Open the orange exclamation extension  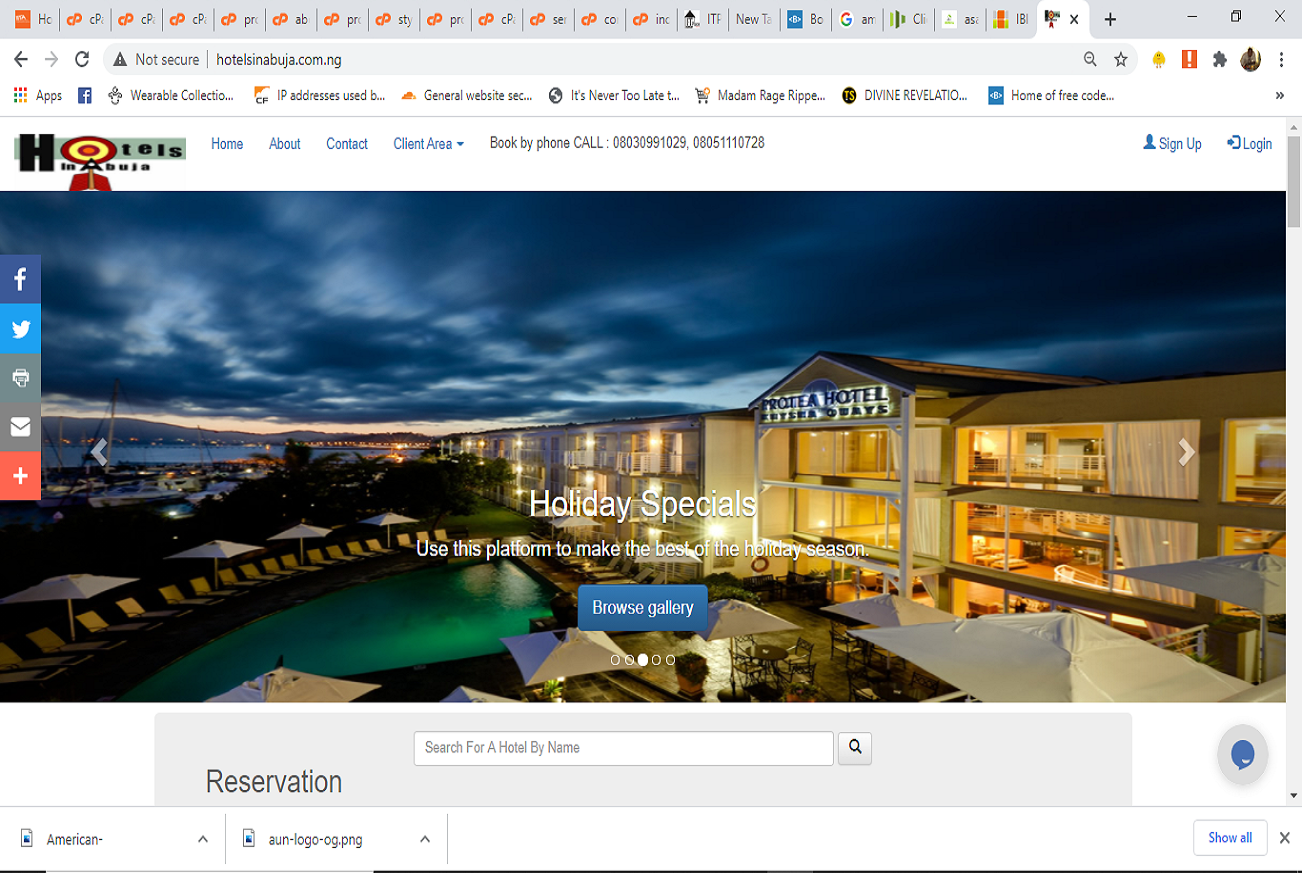tap(1189, 60)
